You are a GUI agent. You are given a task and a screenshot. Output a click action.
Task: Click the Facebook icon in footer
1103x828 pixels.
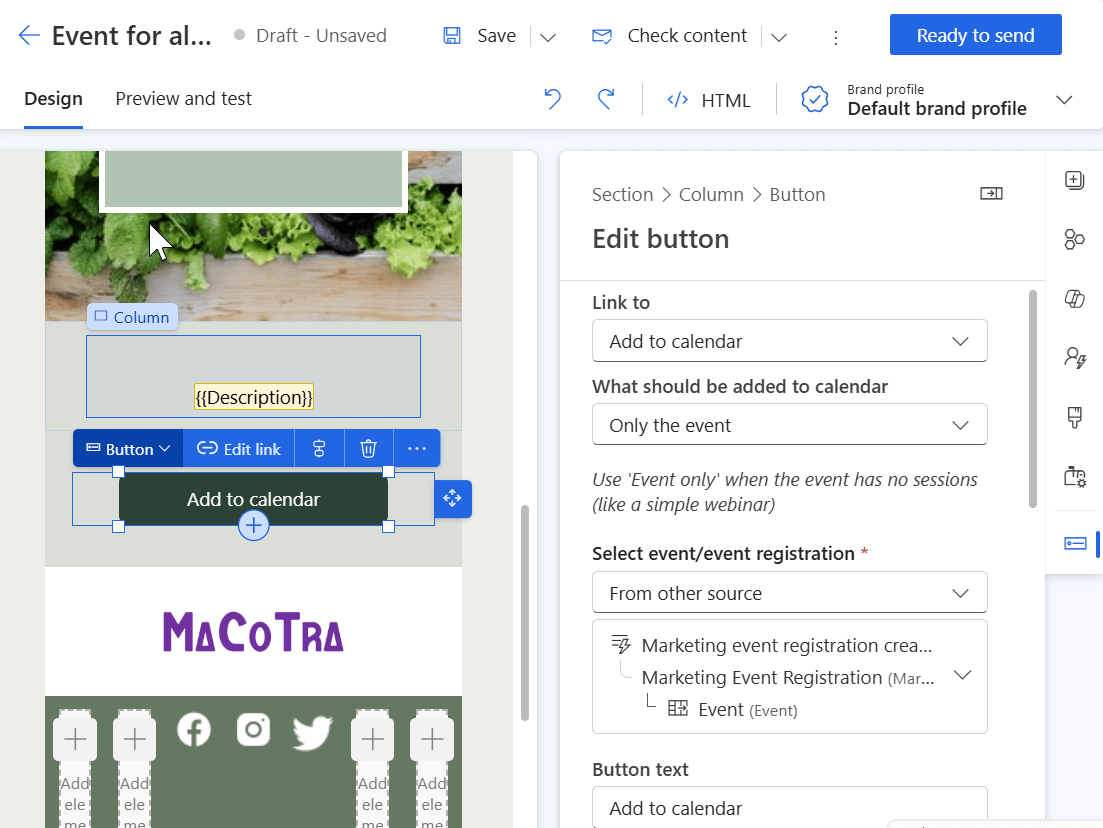pyautogui.click(x=194, y=730)
